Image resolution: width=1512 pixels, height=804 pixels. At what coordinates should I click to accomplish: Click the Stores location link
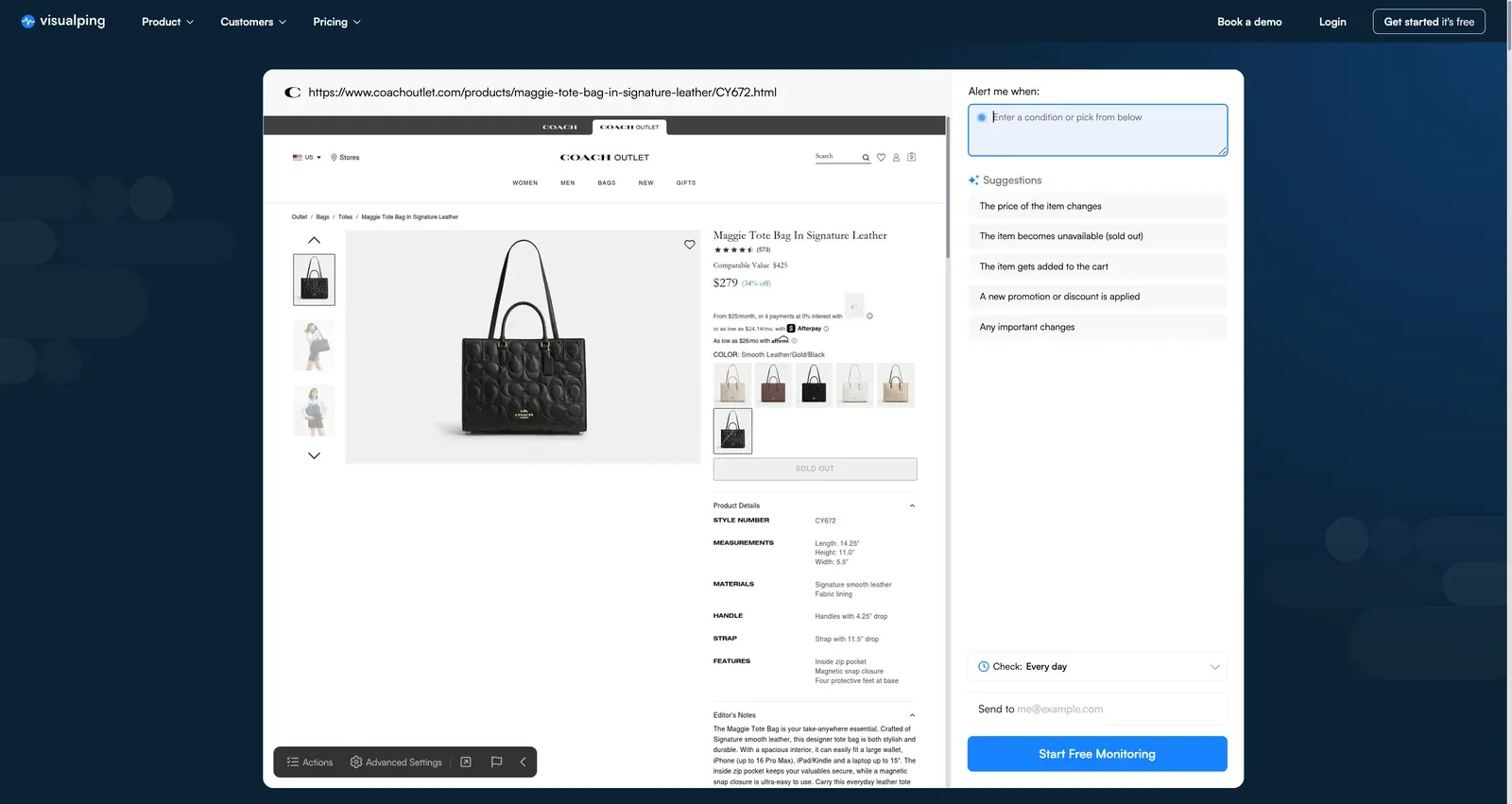pyautogui.click(x=345, y=158)
